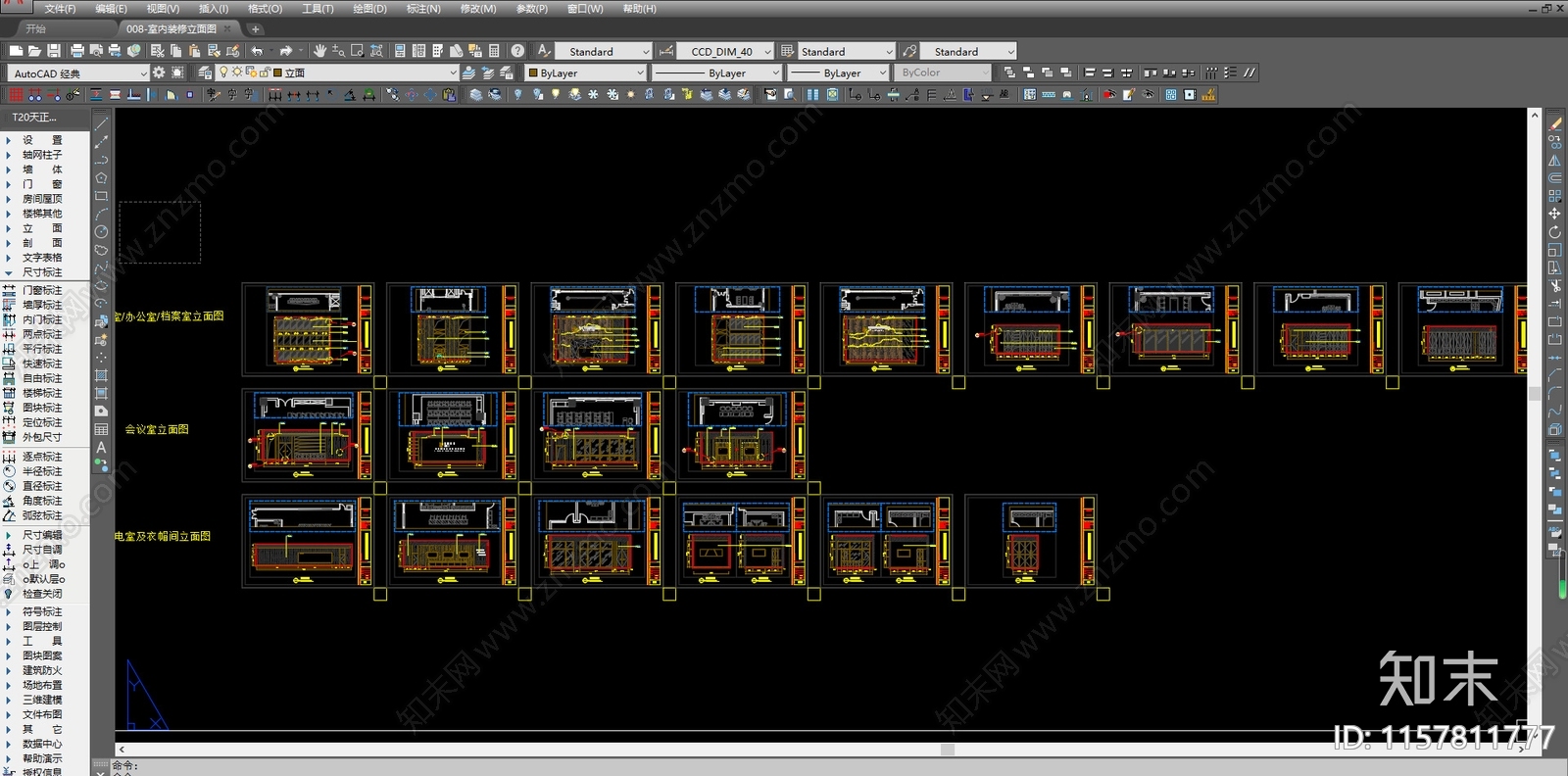The image size is (1568, 776).
Task: Click the layer color swatch for 立面
Action: click(277, 73)
